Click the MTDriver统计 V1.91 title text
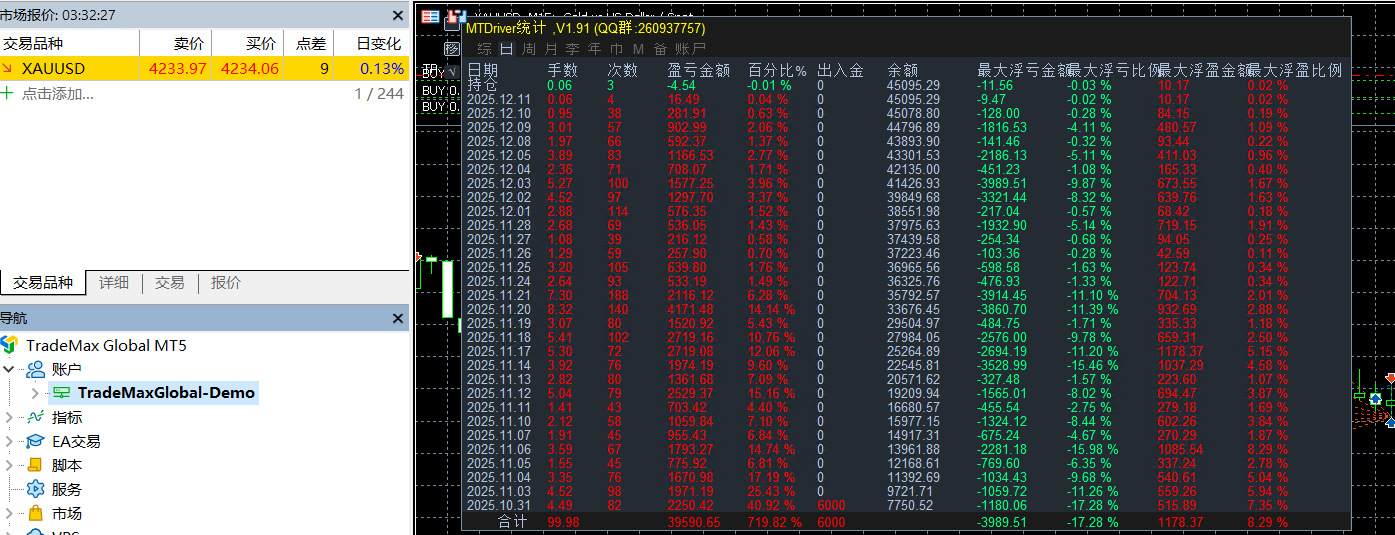Screen dimensions: 1395x535 tap(585, 29)
